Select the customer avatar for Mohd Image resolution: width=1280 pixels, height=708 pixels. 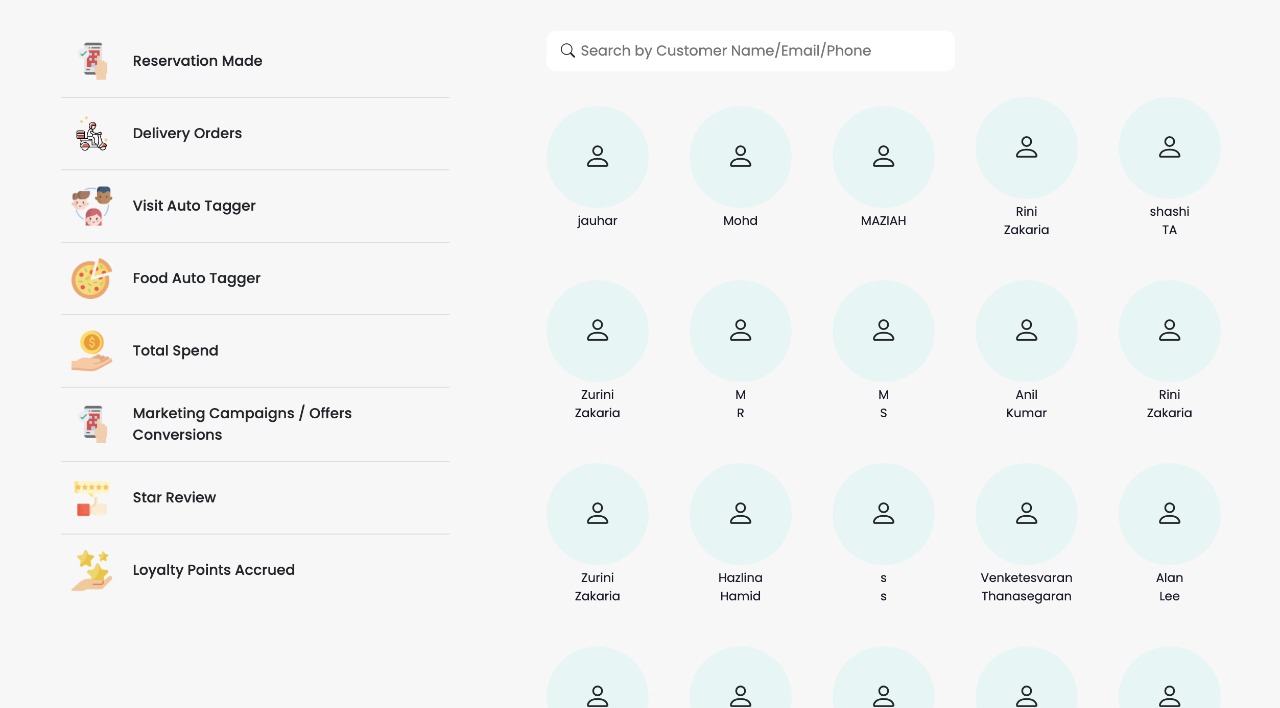(740, 157)
